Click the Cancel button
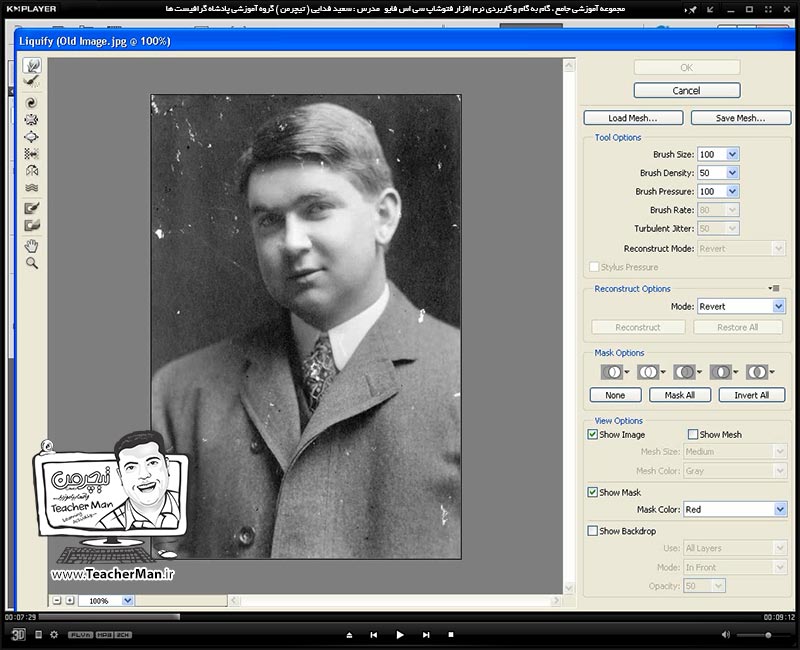Viewport: 800px width, 650px height. [x=687, y=90]
